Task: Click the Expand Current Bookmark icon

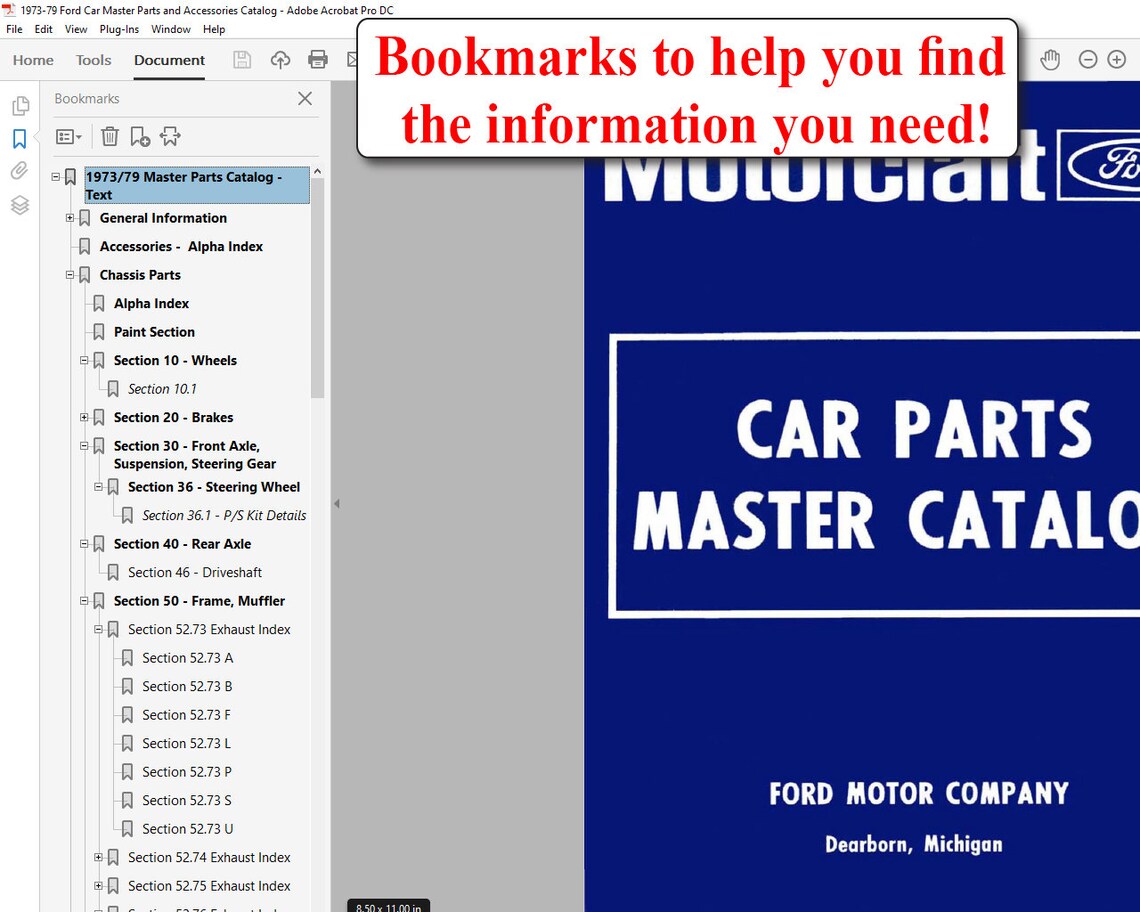Action: pos(170,136)
